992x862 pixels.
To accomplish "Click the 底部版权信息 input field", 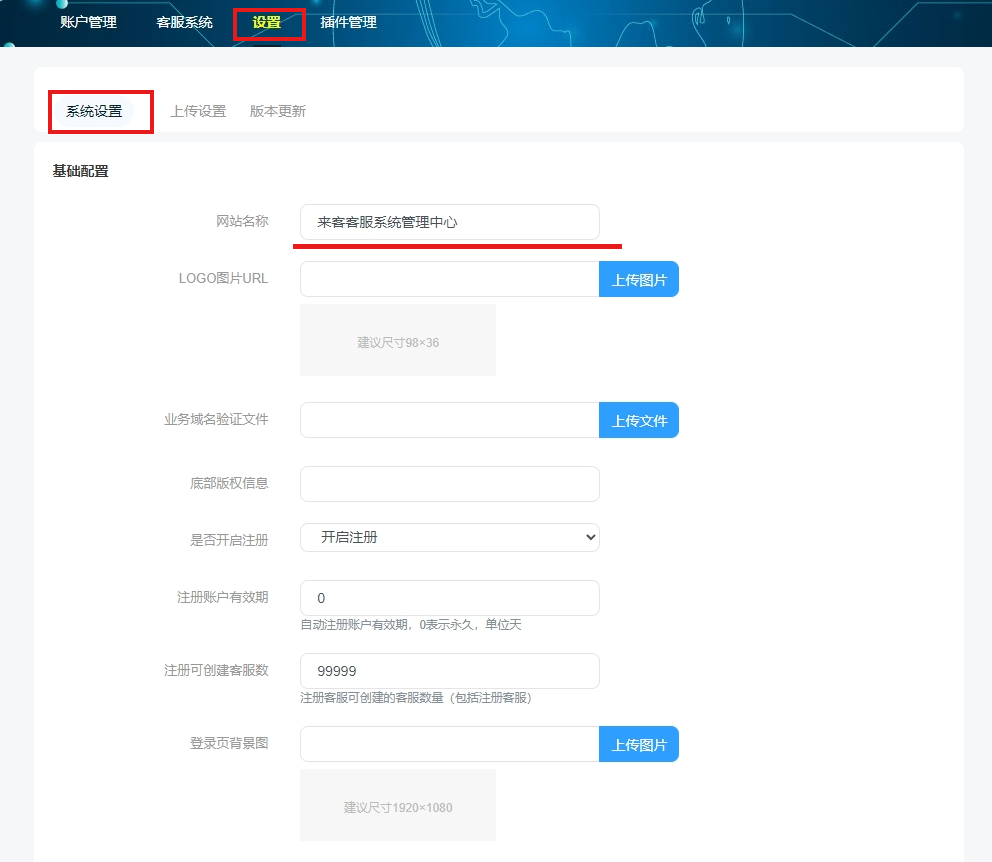I will click(449, 483).
